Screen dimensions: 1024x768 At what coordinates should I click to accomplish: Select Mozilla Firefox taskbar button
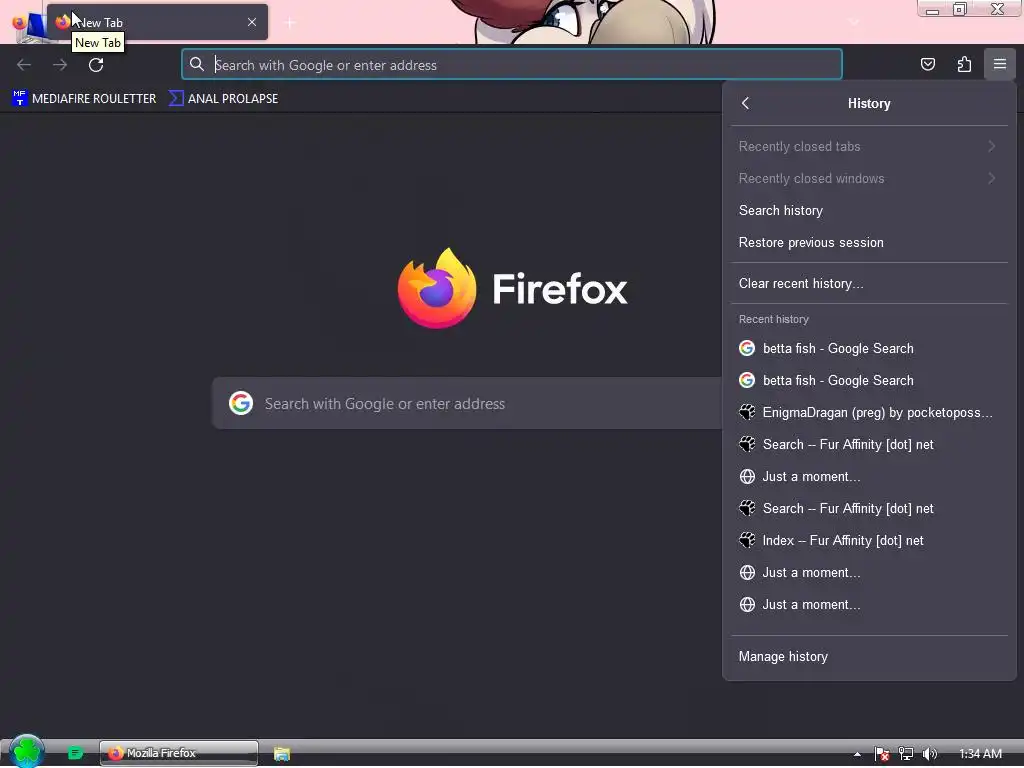(x=179, y=753)
